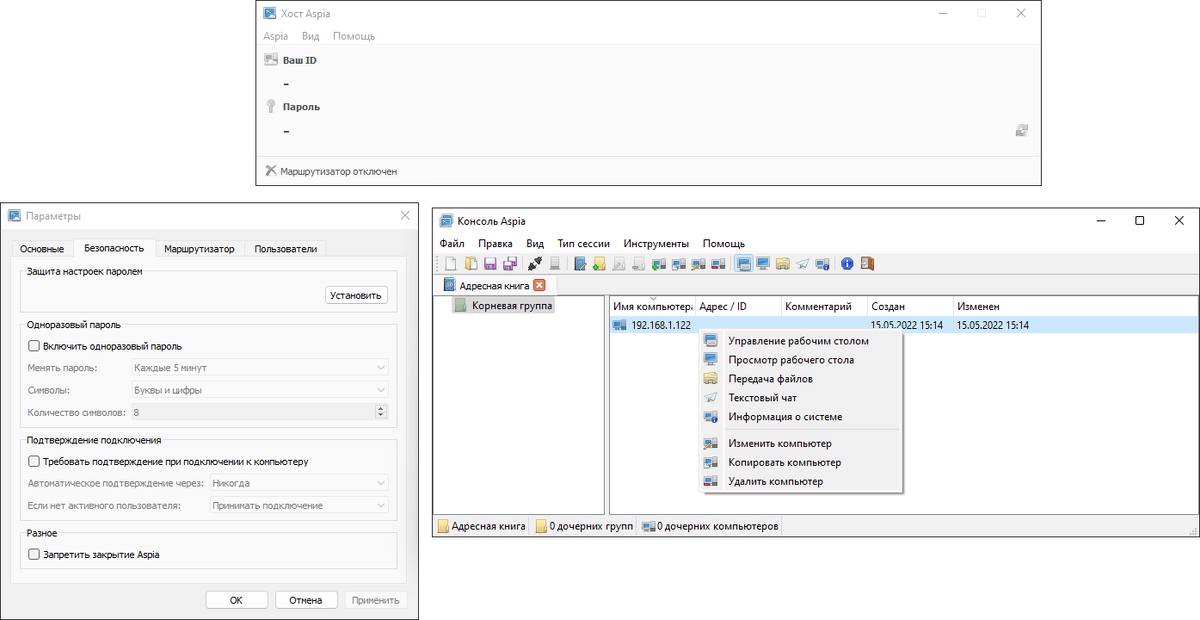Choose Копировать компьютер from context menu
Viewport: 1200px width, 620px height.
click(x=801, y=462)
